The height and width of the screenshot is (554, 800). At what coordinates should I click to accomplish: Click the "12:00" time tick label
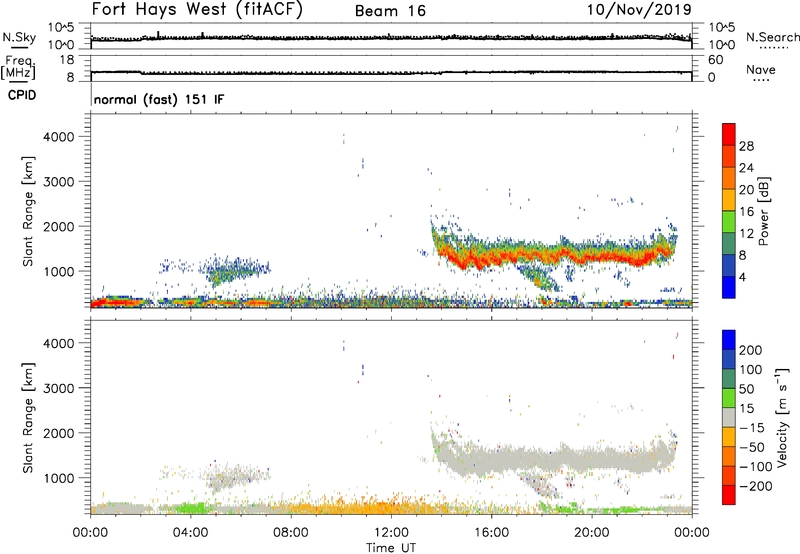point(391,533)
